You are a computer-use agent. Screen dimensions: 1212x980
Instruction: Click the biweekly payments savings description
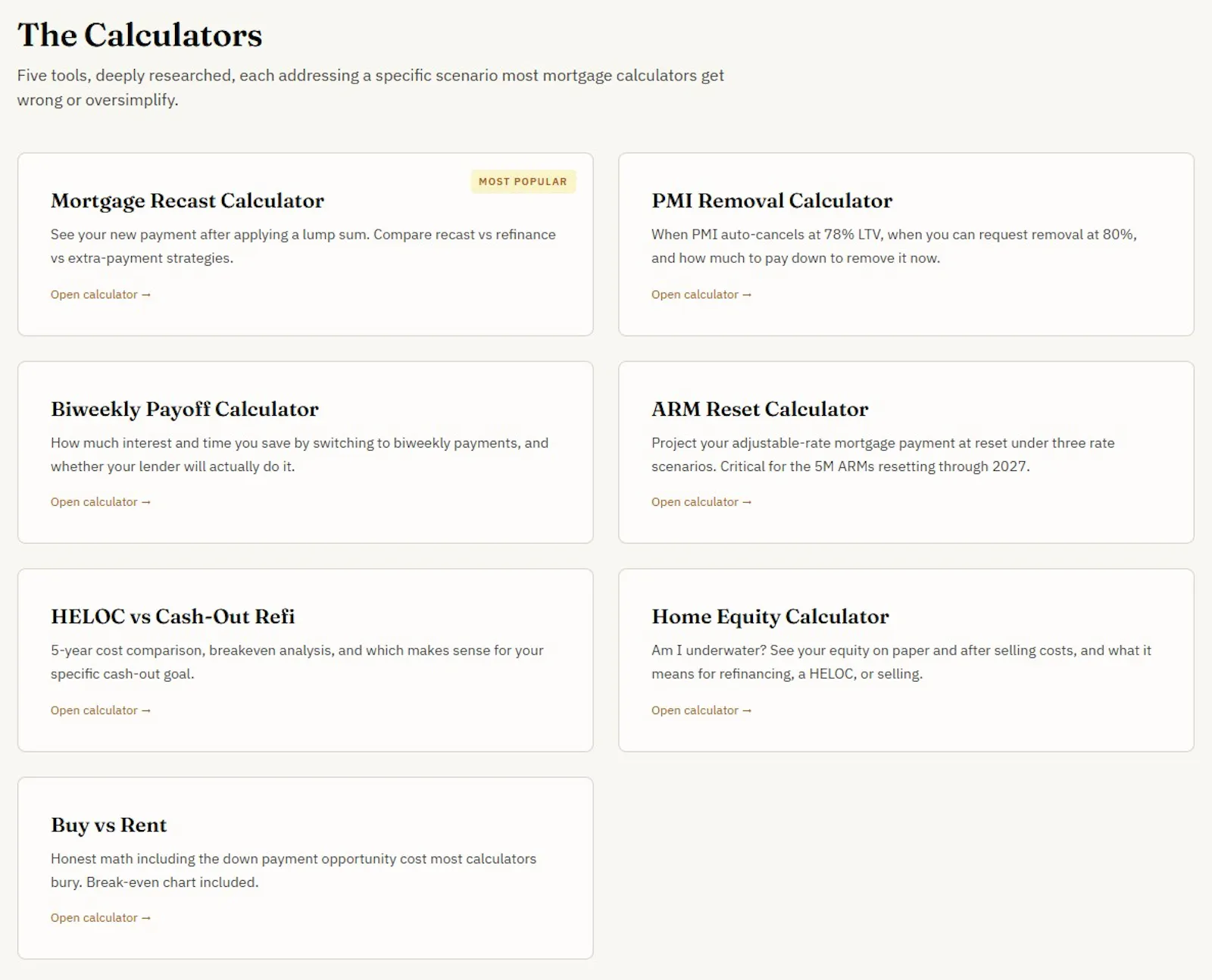(x=299, y=454)
